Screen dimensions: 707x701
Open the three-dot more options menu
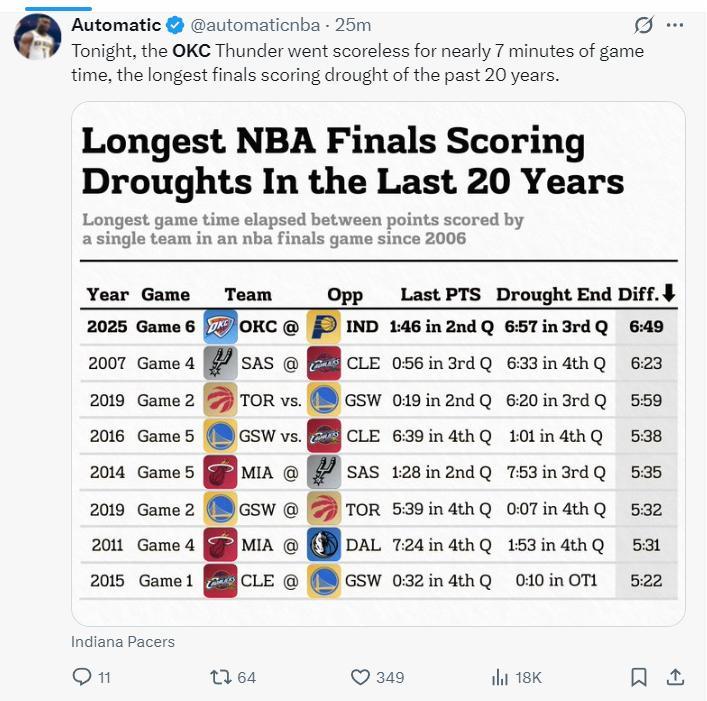pos(675,25)
